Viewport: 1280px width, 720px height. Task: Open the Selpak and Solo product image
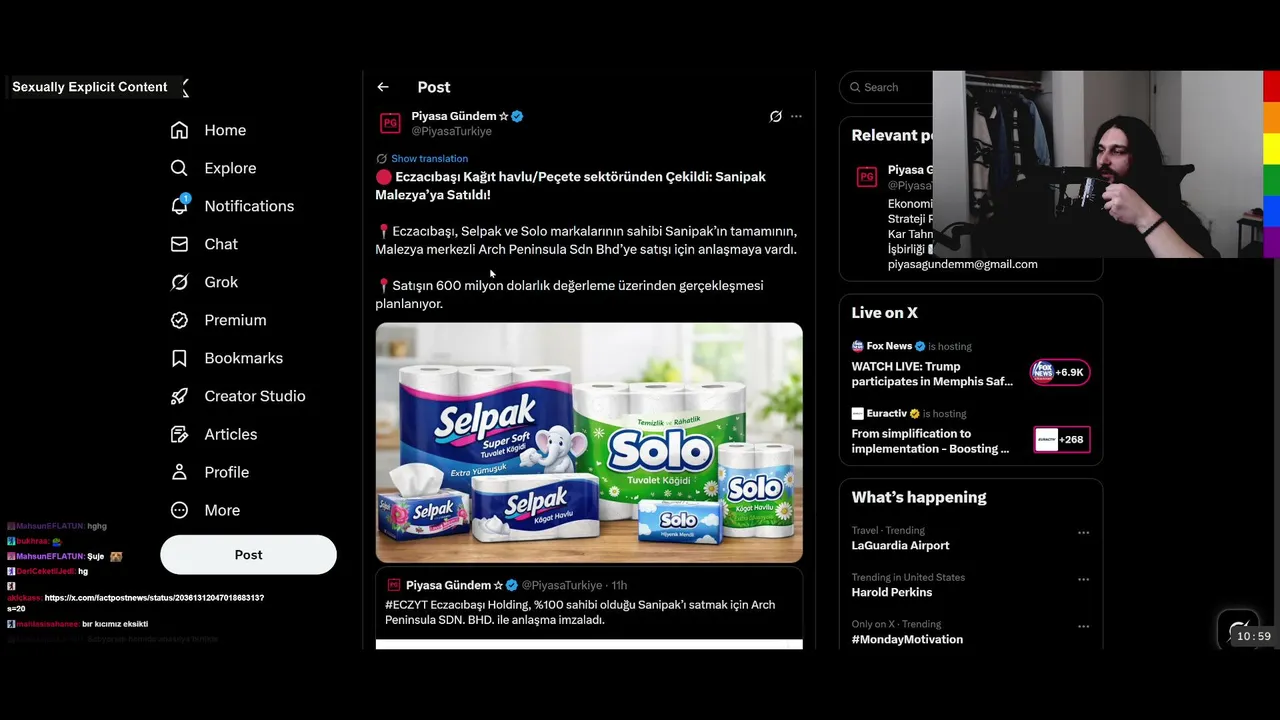pyautogui.click(x=589, y=442)
